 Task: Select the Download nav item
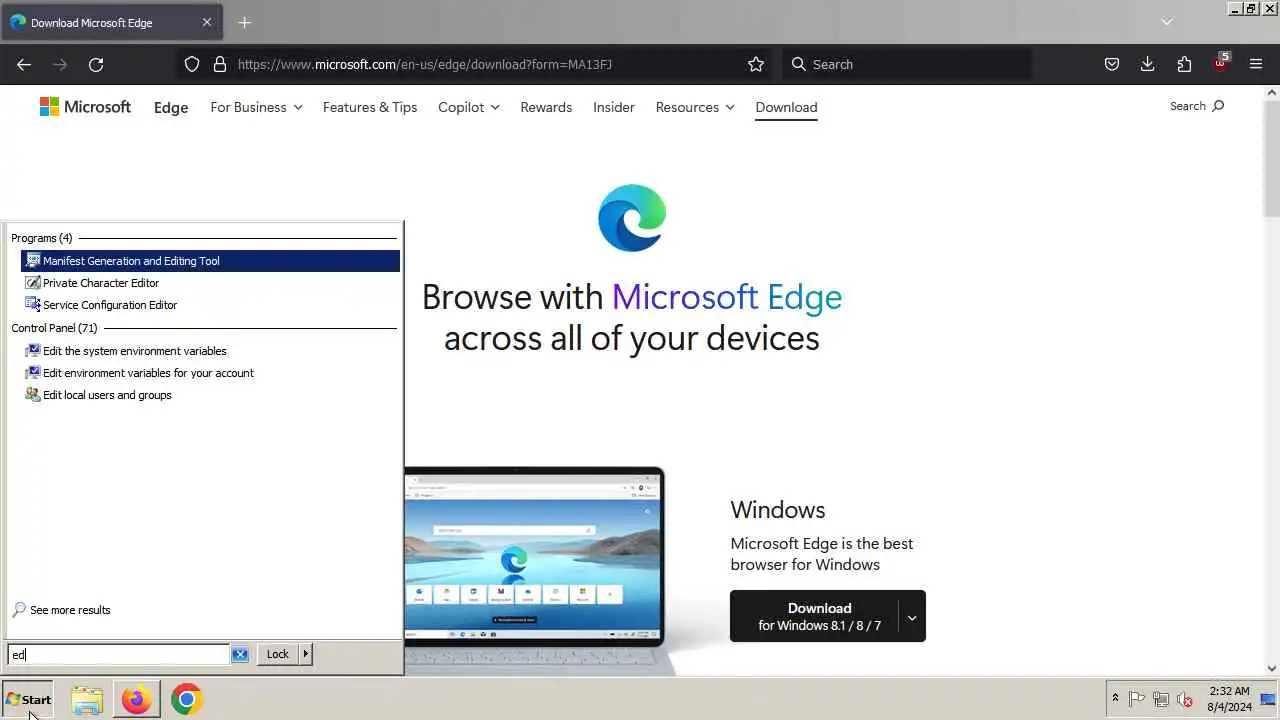[786, 107]
